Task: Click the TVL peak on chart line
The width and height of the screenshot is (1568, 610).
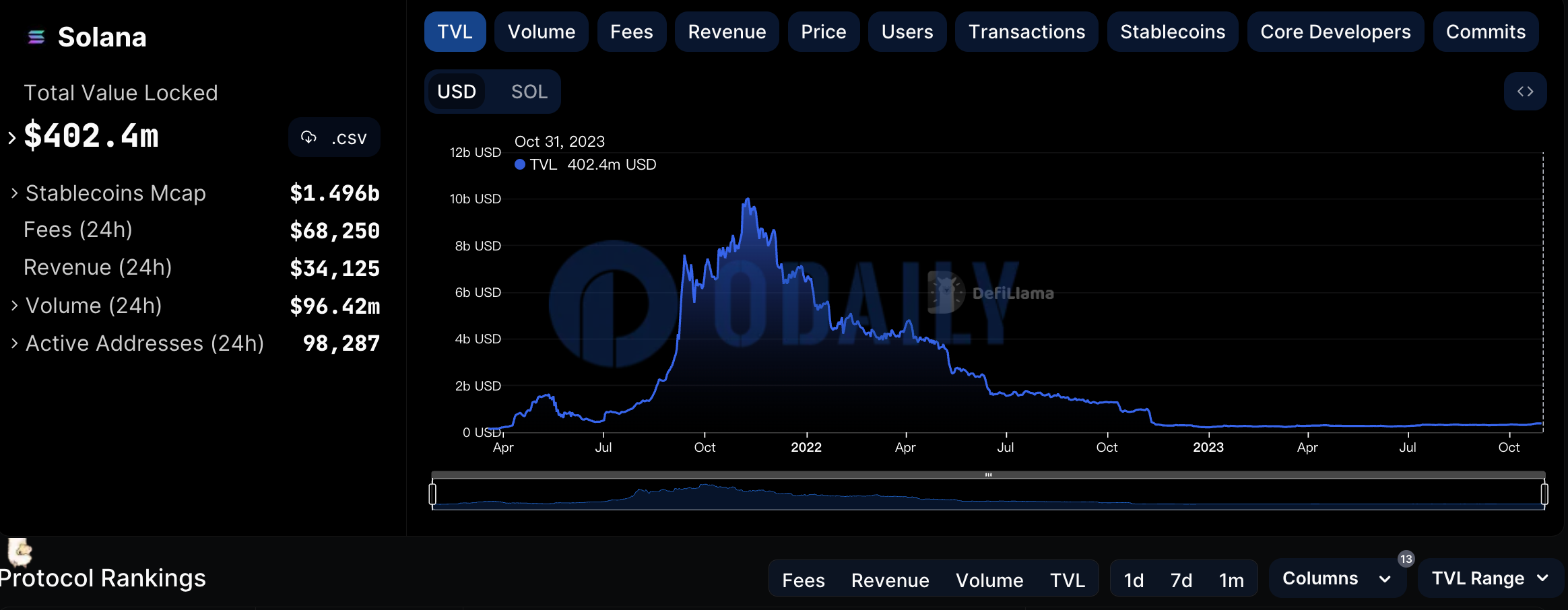Action: click(747, 199)
